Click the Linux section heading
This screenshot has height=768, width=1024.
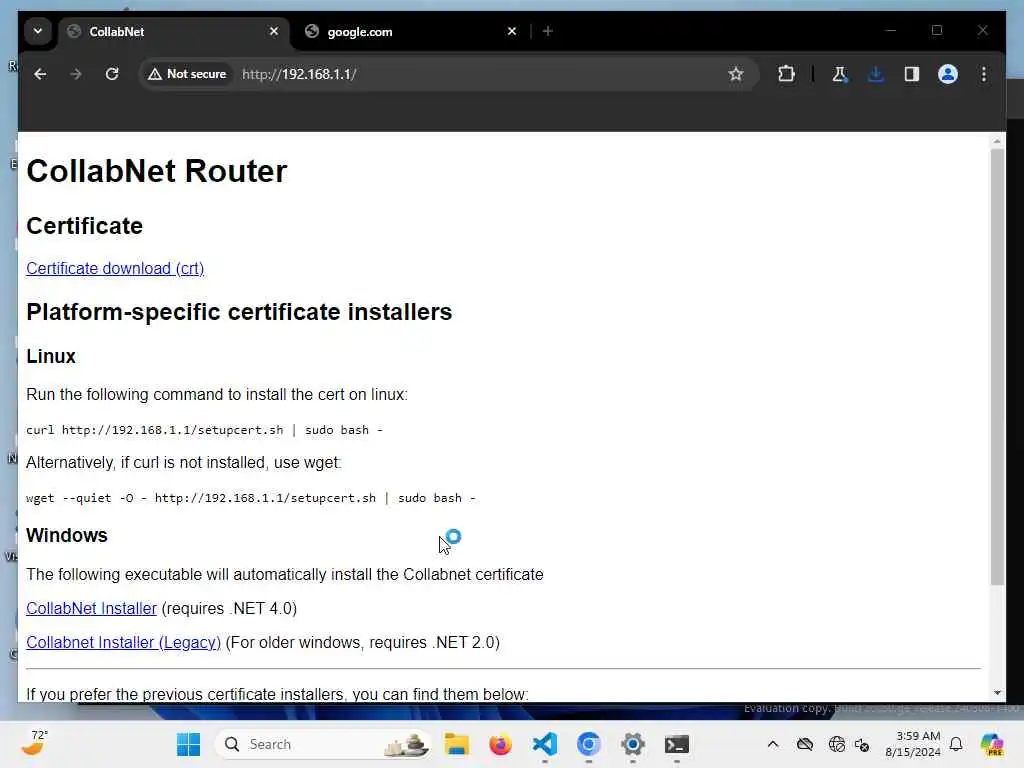51,357
